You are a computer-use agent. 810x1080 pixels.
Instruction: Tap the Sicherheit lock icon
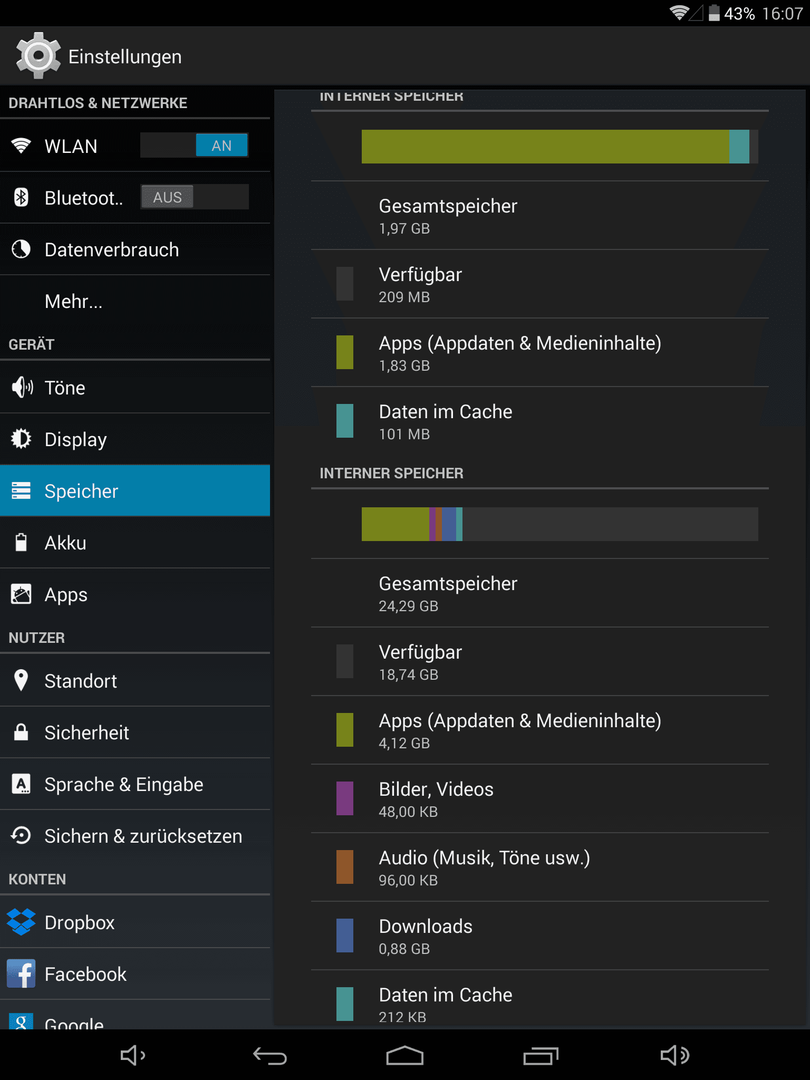pyautogui.click(x=21, y=731)
